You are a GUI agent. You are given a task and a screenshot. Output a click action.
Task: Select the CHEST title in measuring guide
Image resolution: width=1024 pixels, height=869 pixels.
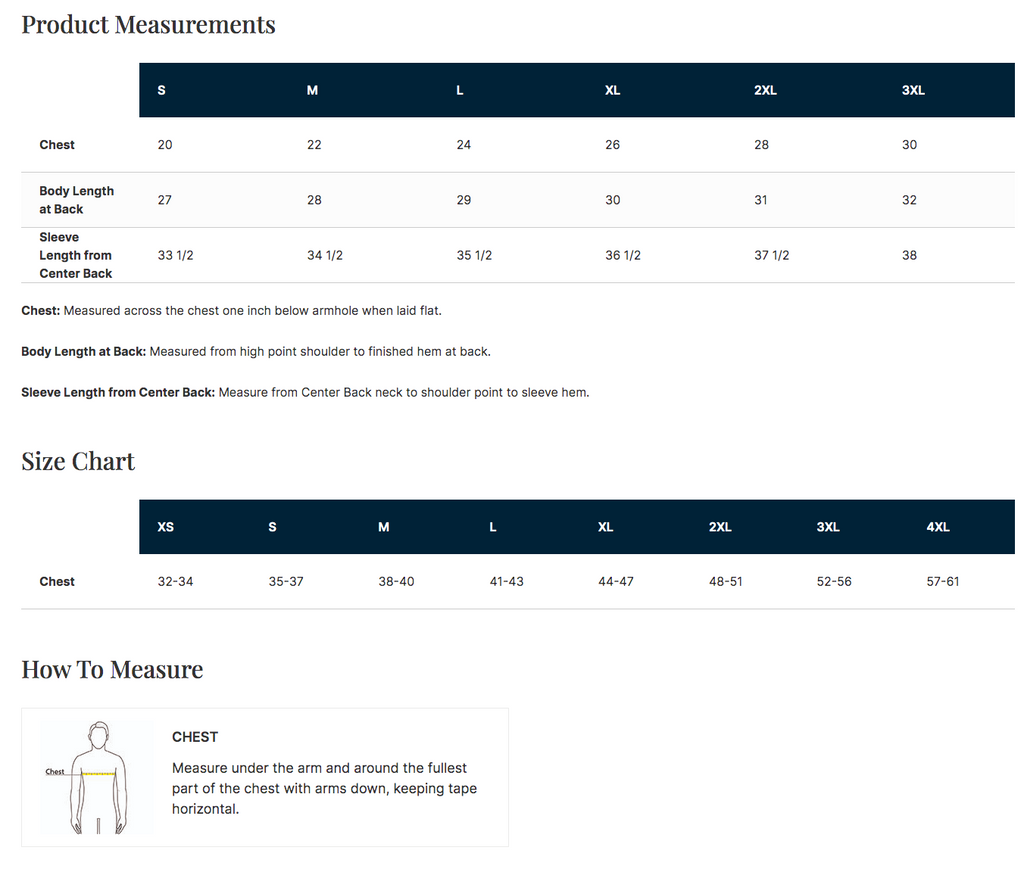tap(195, 736)
